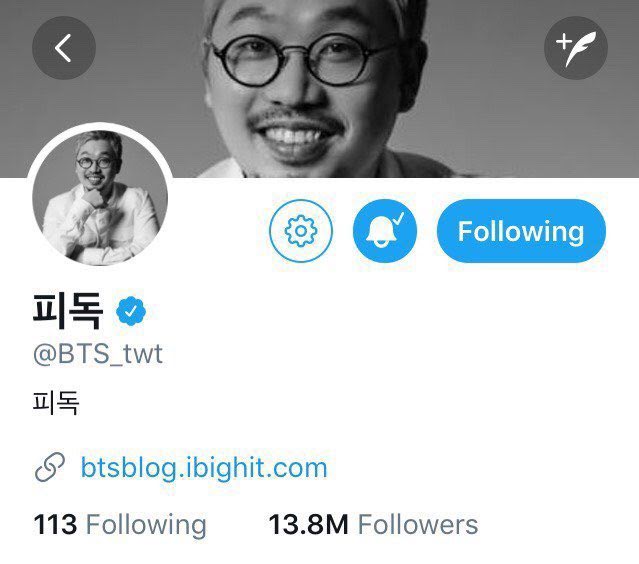
Task: Click the Following button to unfollow
Action: (x=521, y=231)
